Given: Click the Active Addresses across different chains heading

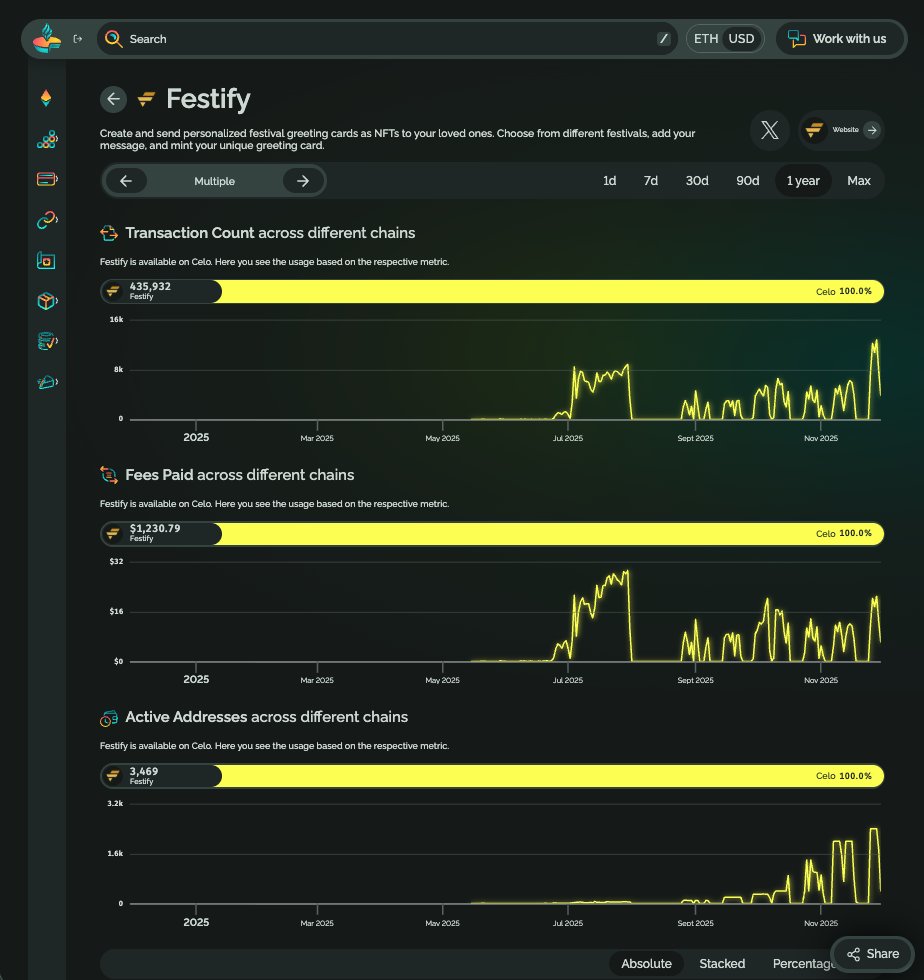Looking at the screenshot, I should 266,718.
